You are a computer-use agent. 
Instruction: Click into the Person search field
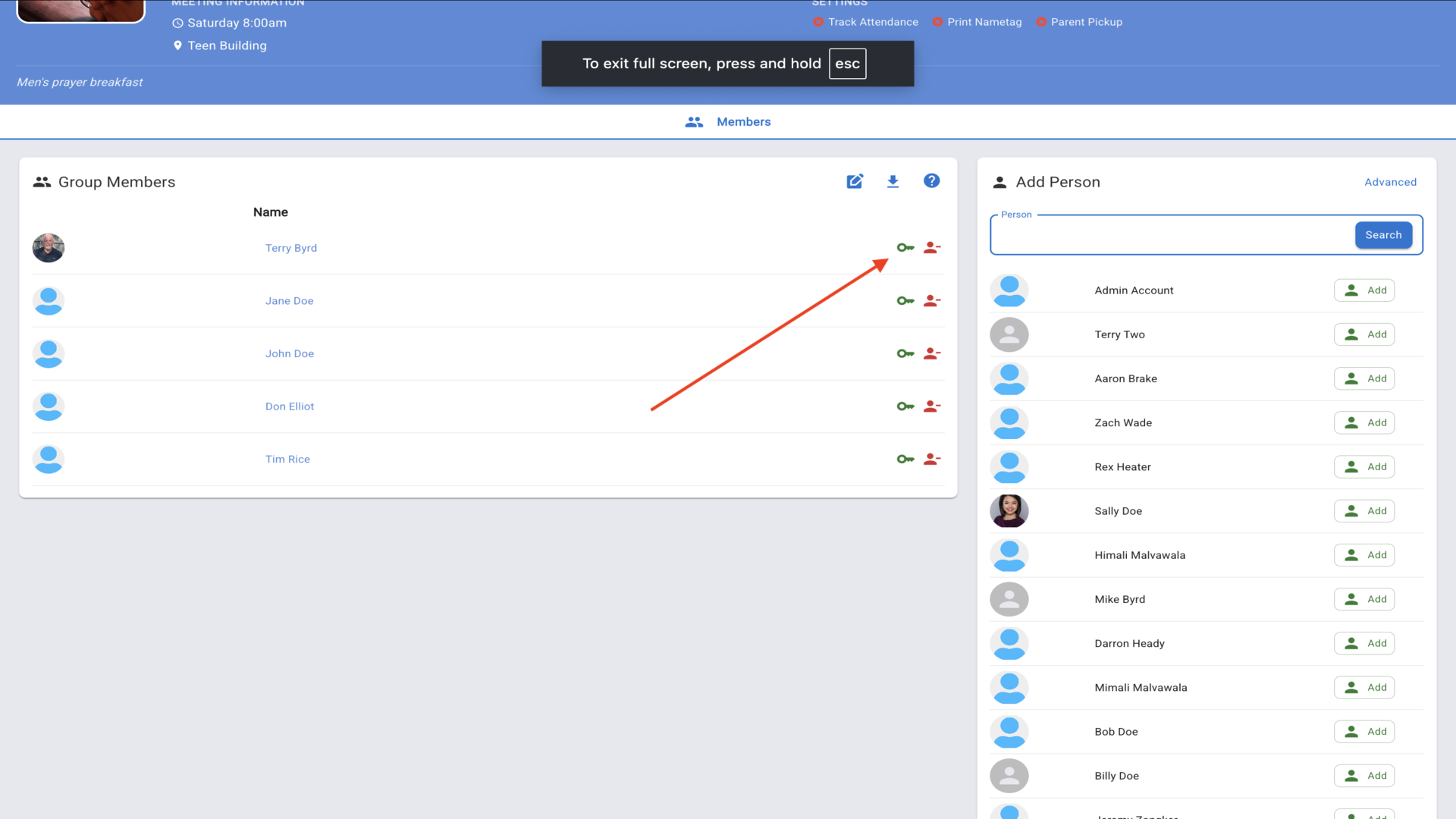click(x=1172, y=236)
